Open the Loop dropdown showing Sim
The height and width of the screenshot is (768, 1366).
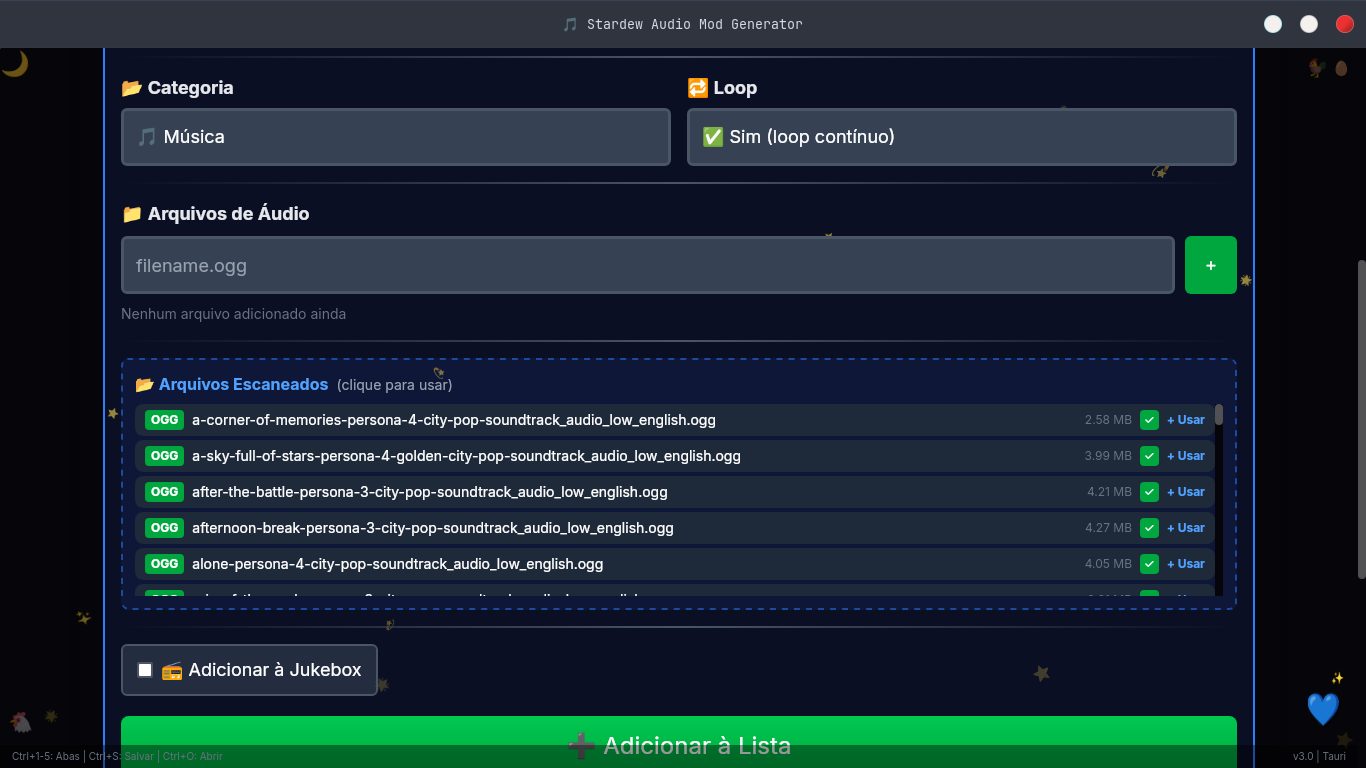coord(962,137)
